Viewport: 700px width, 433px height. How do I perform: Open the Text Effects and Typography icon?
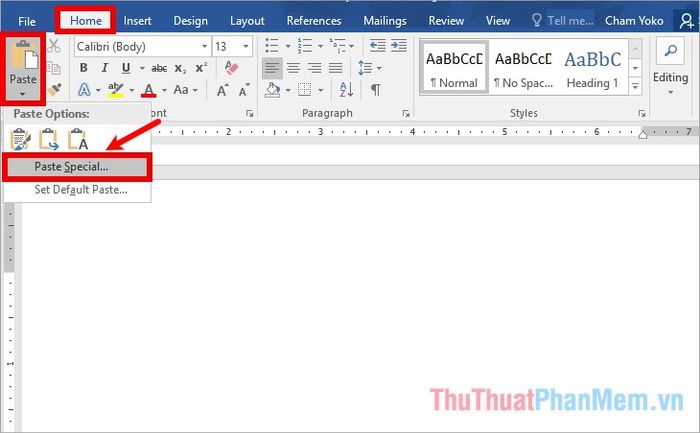84,90
